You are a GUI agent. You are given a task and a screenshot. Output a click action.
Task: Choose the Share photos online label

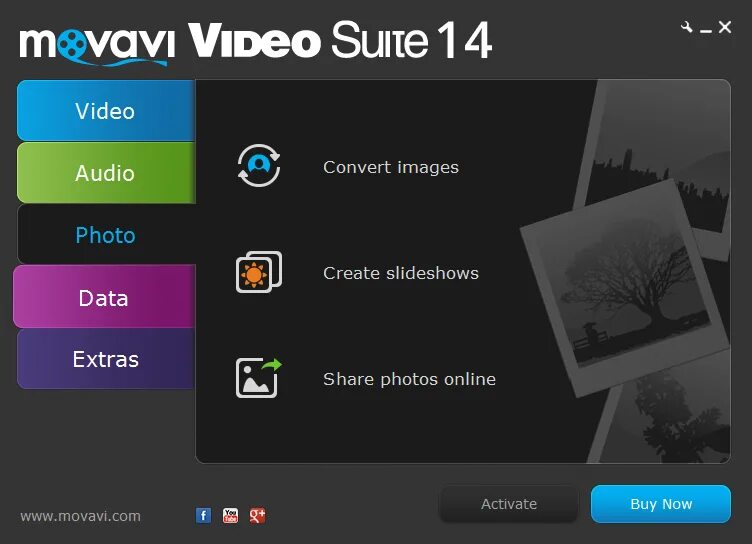(x=410, y=379)
